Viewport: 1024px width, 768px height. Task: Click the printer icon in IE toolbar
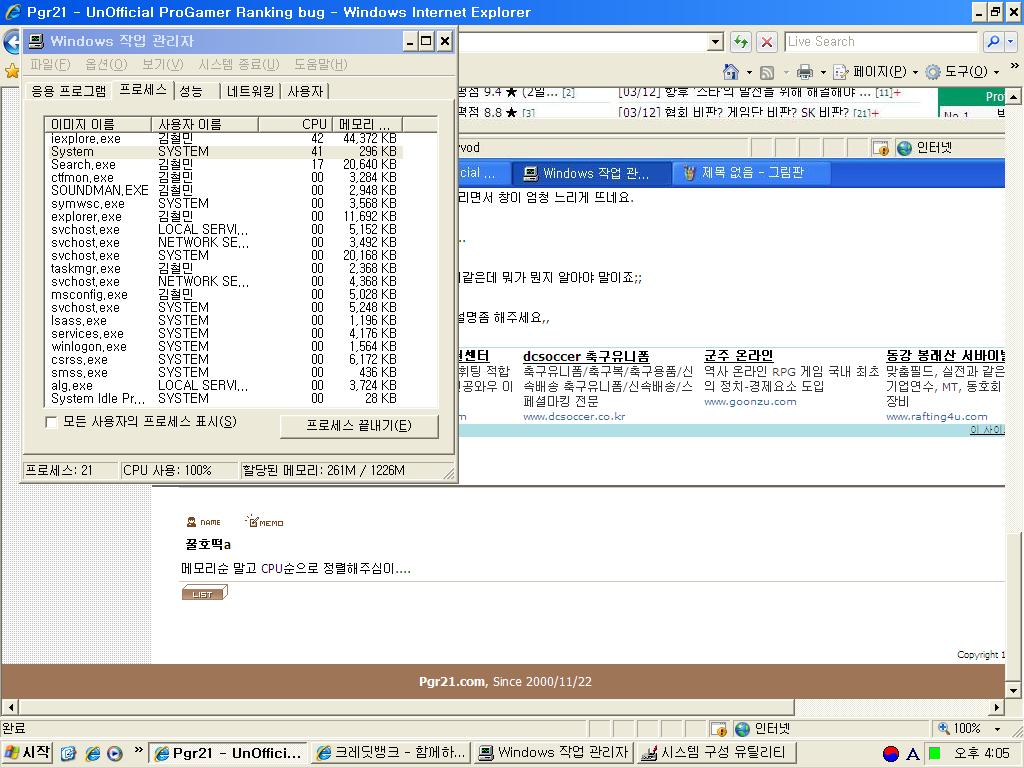805,71
